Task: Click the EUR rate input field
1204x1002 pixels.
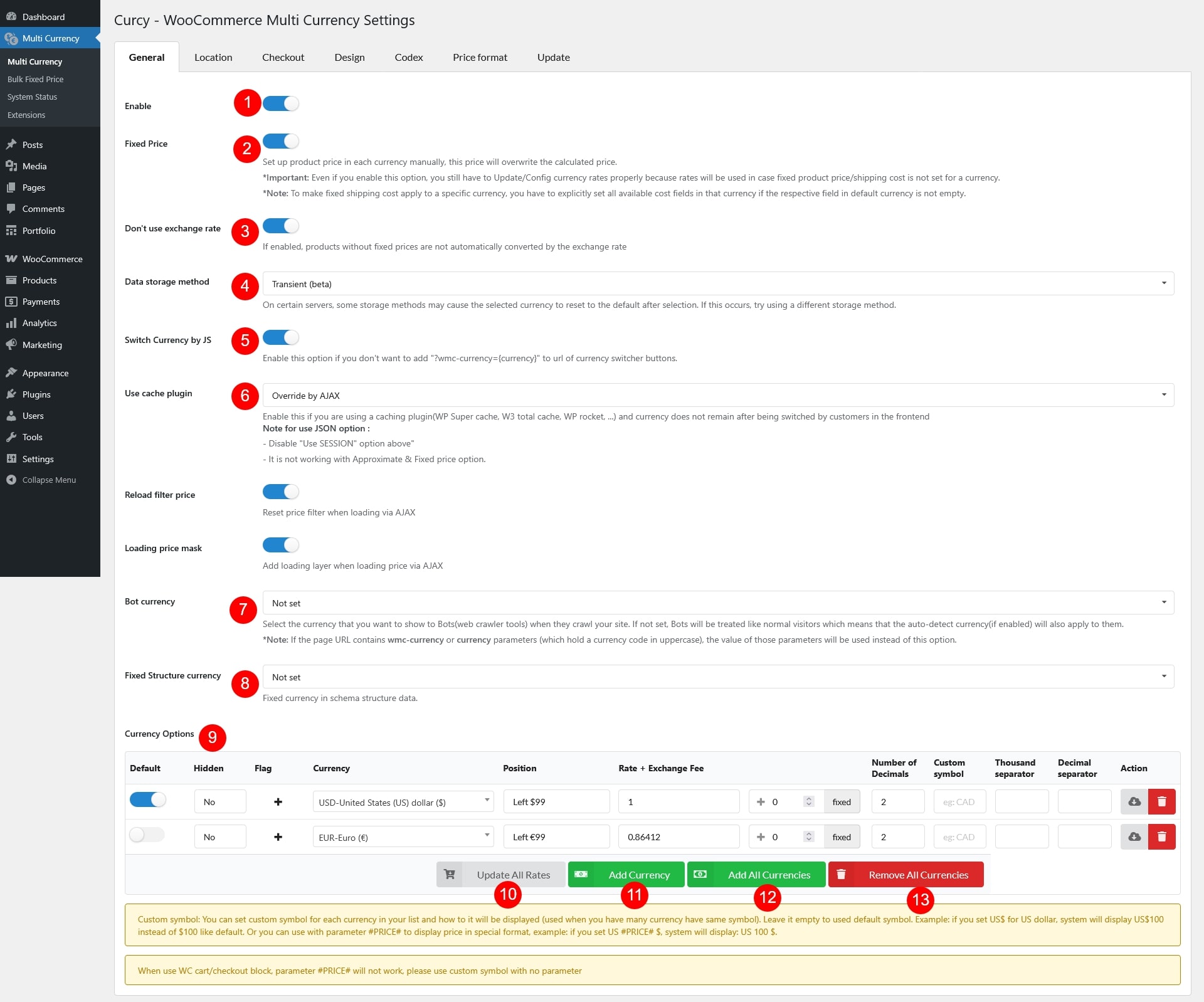Action: [x=679, y=836]
